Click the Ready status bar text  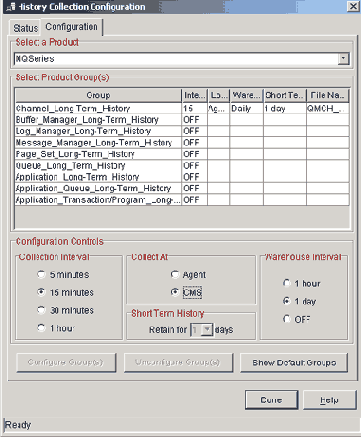tap(18, 425)
